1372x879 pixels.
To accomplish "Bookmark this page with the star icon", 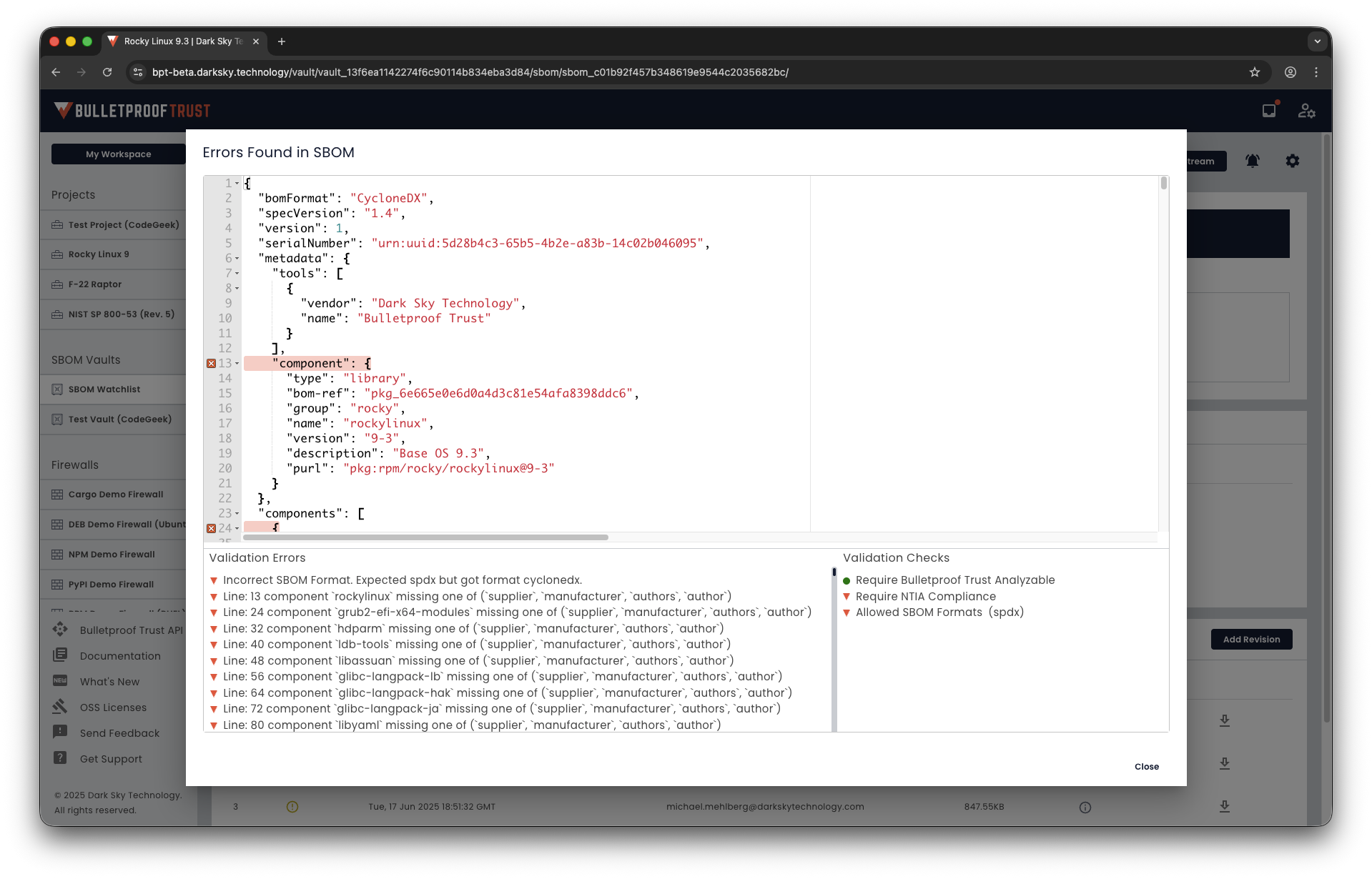I will [1255, 72].
